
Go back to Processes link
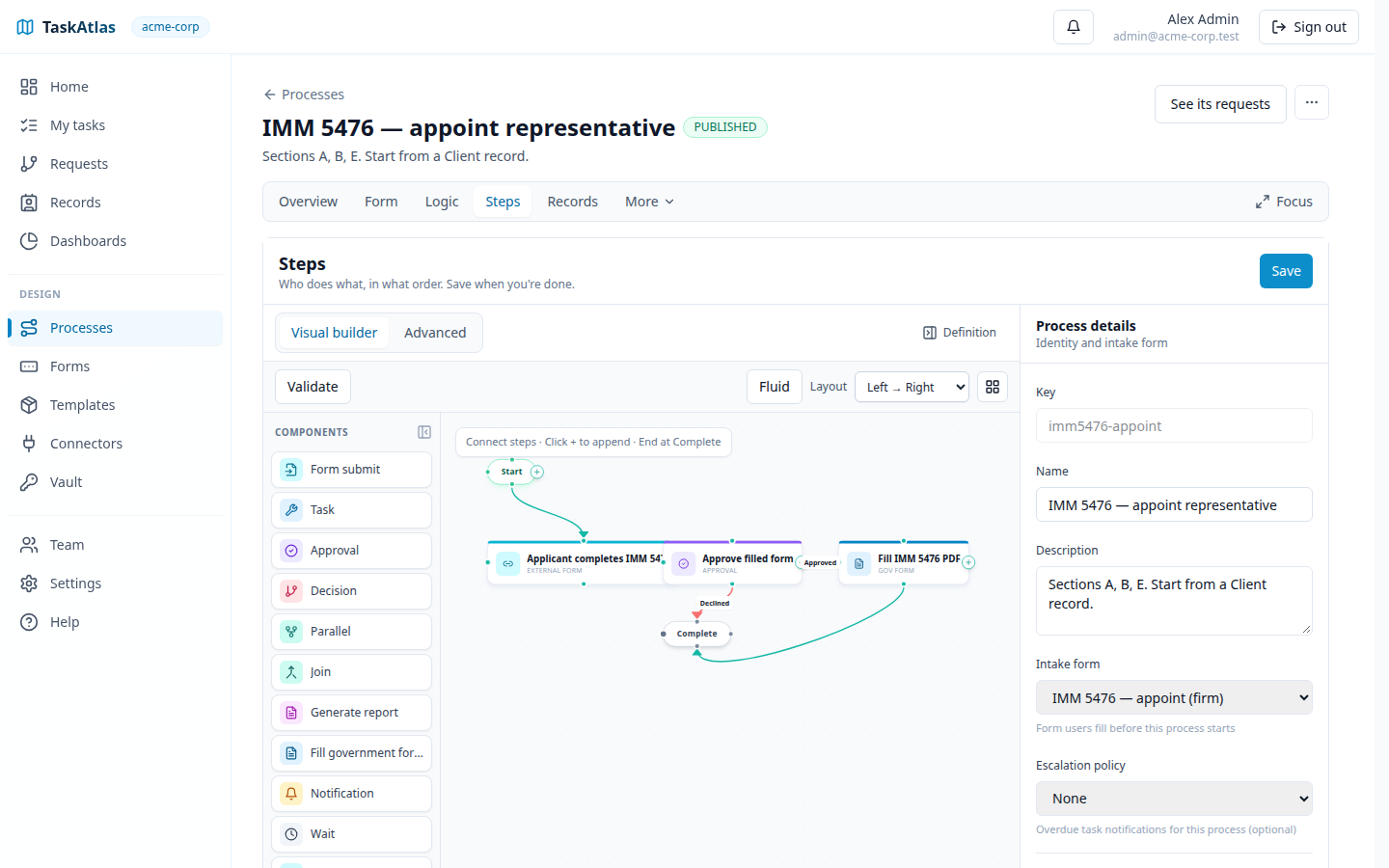[x=304, y=95]
